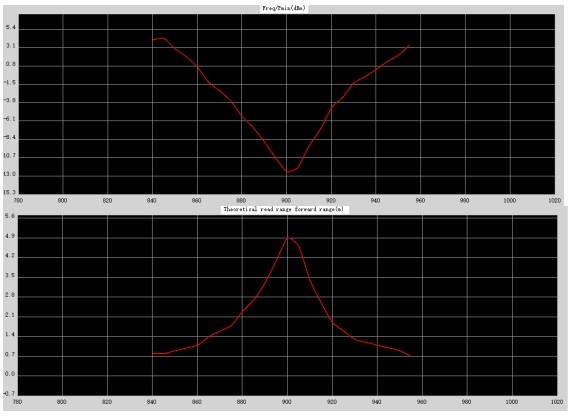Viewport: 571px width, 416px height.
Task: Click the right end of the top red curve
Action: [x=409, y=45]
